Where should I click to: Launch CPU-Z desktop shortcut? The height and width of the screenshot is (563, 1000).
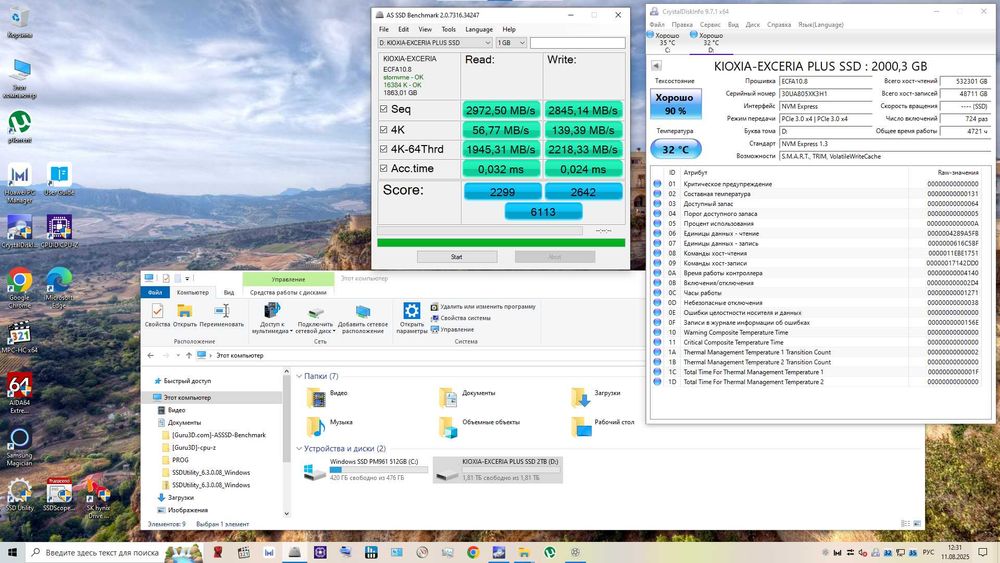pyautogui.click(x=59, y=231)
